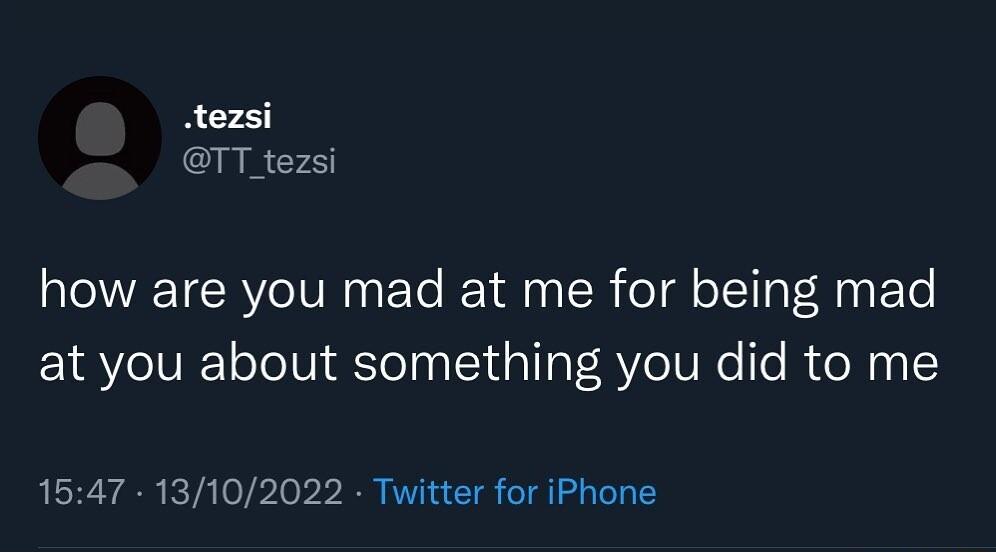The image size is (996, 552).
Task: Click the divider line below the timestamp
Action: click(498, 548)
